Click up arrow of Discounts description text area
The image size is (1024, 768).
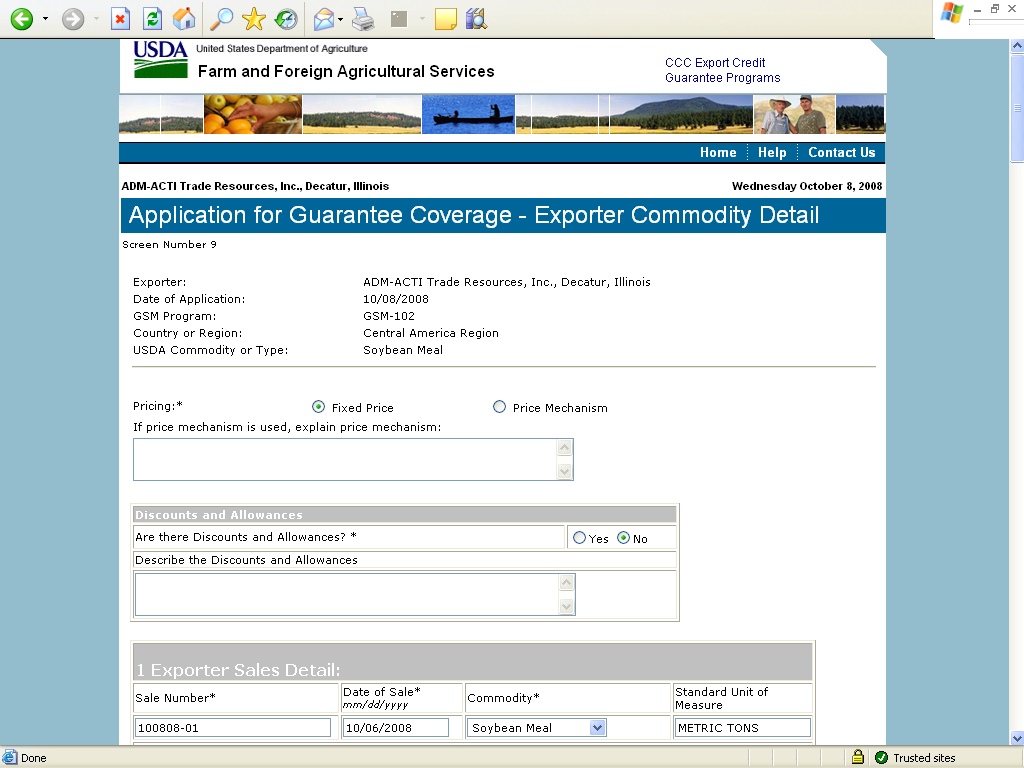click(x=567, y=583)
